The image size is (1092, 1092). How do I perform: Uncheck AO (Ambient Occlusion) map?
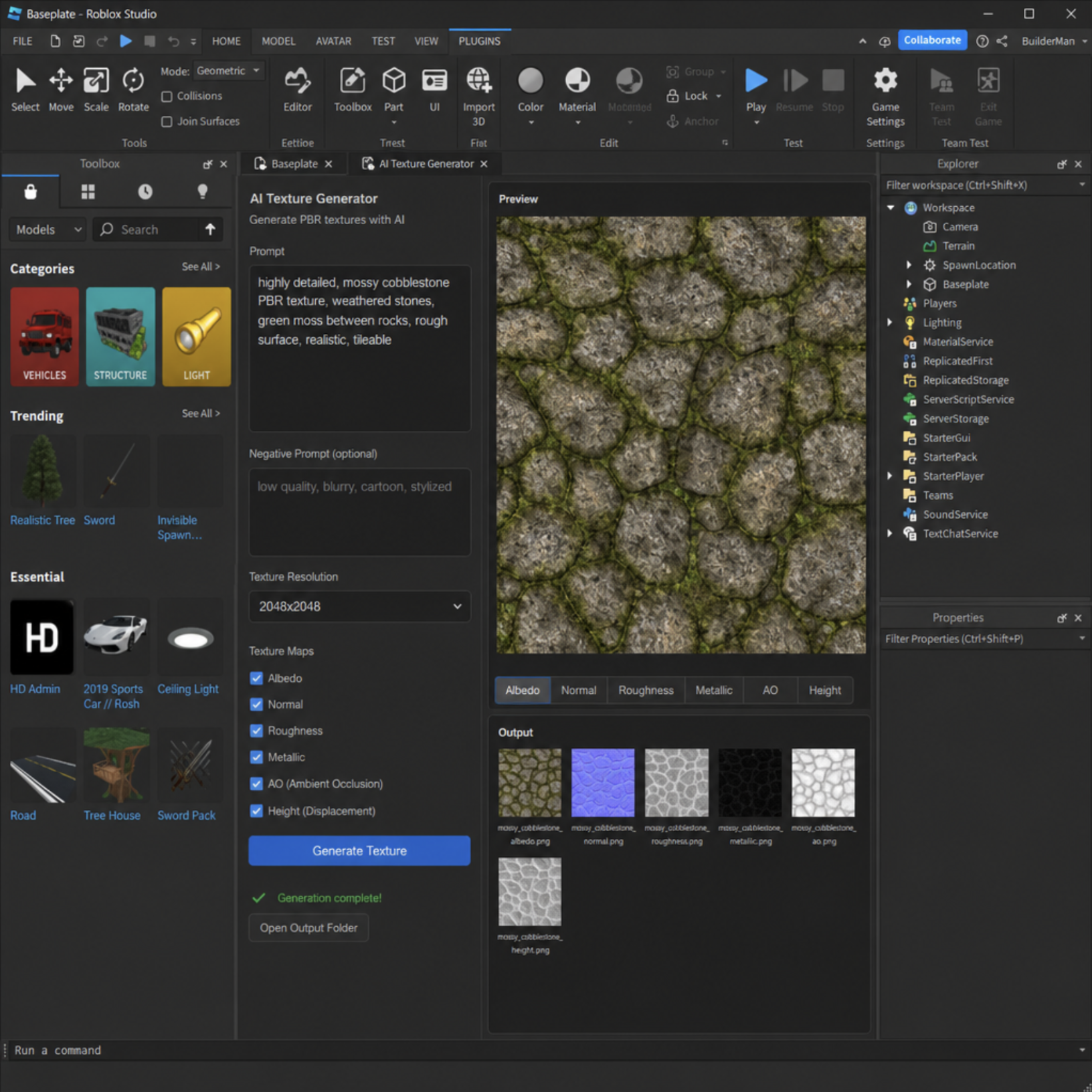pyautogui.click(x=256, y=784)
